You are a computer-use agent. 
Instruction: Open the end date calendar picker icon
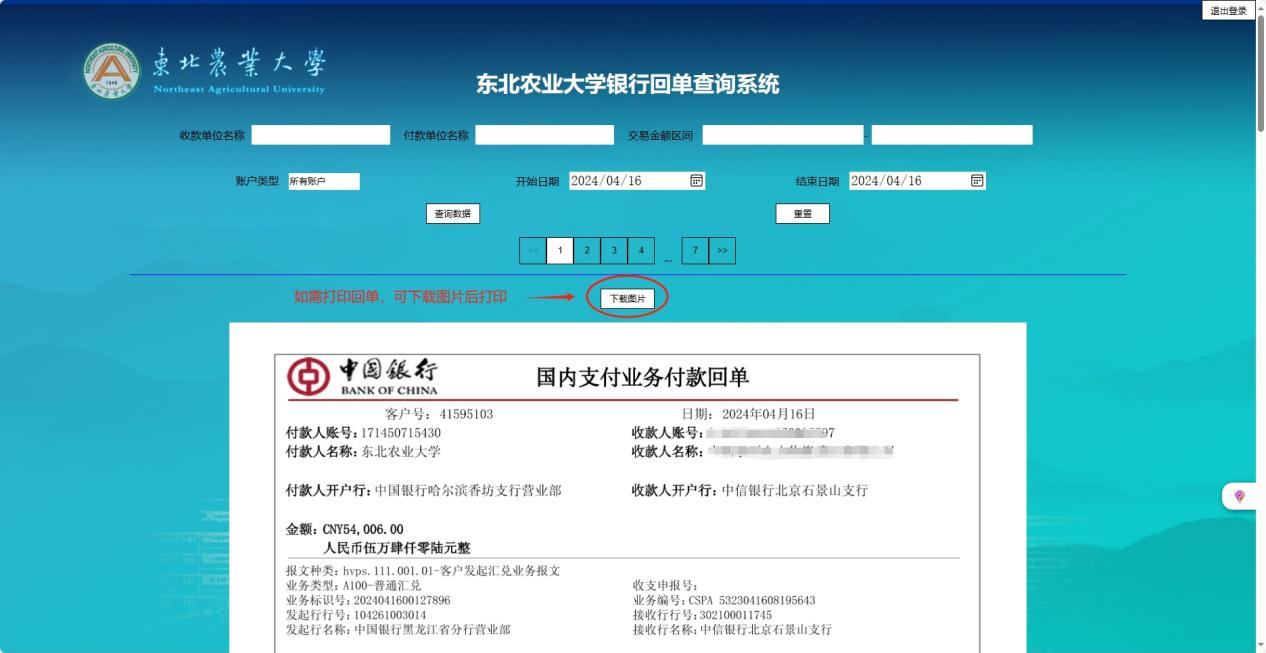pos(977,181)
